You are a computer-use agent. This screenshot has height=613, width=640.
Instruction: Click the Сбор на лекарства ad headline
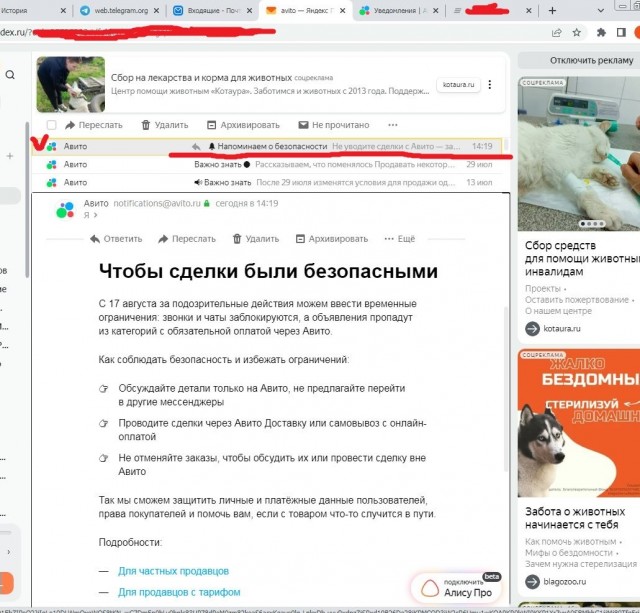[x=201, y=78]
